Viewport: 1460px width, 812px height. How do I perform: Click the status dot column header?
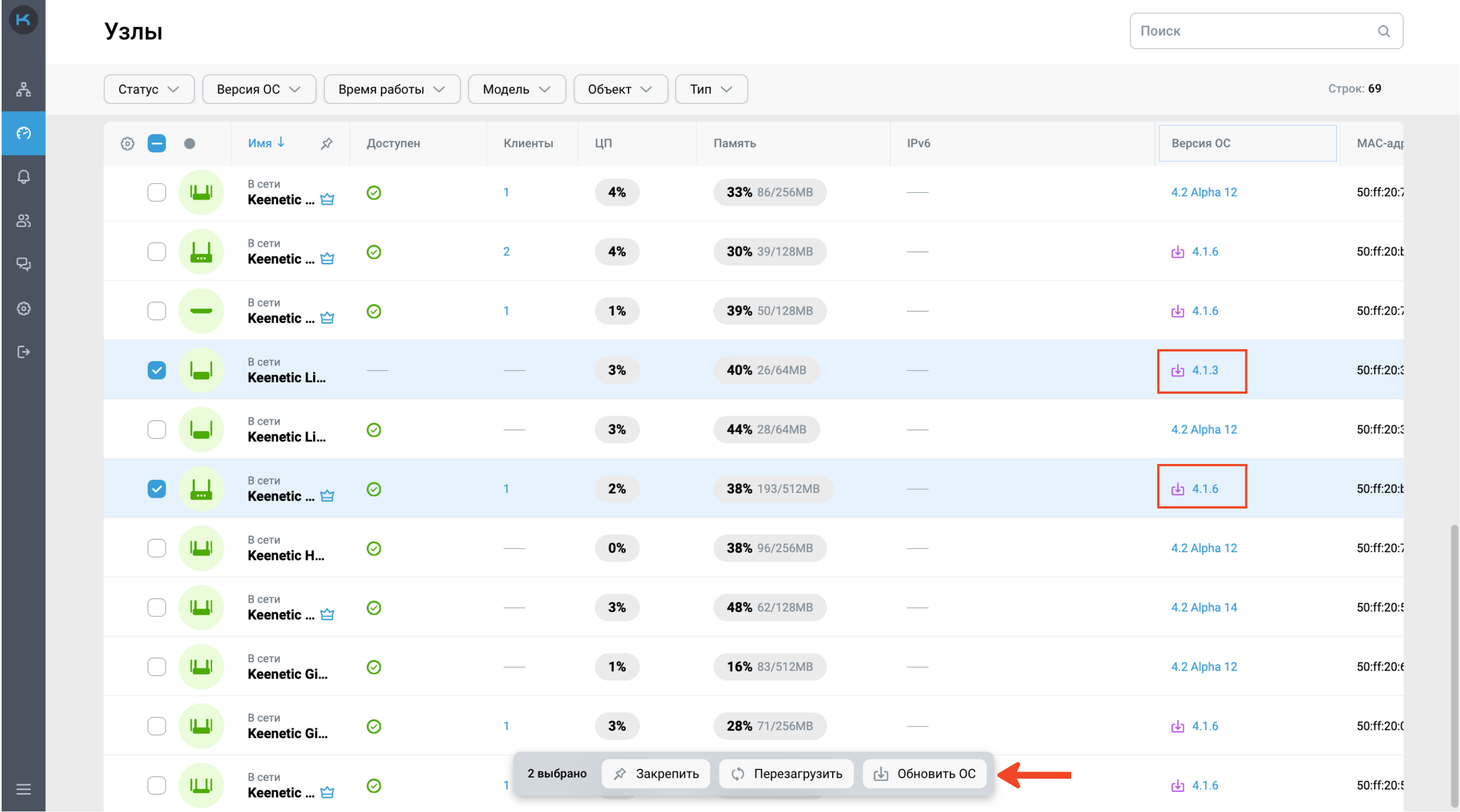(x=190, y=144)
